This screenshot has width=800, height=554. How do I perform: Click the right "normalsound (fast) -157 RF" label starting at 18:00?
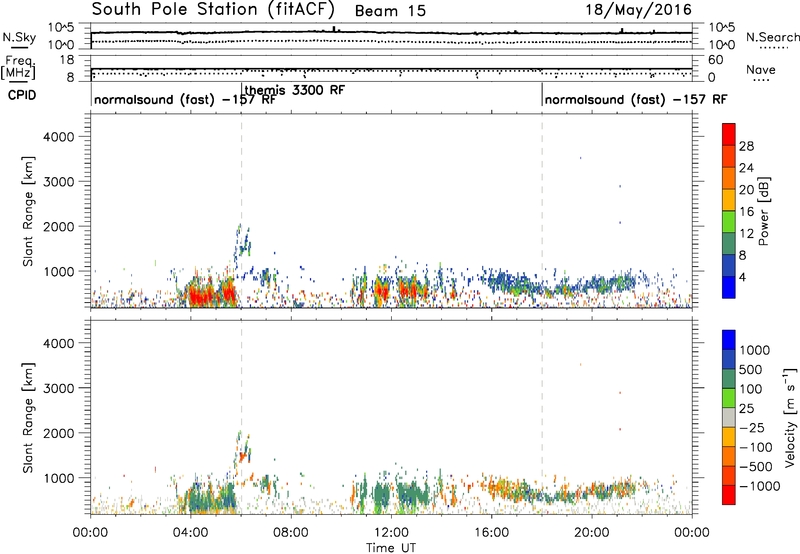pos(636,99)
